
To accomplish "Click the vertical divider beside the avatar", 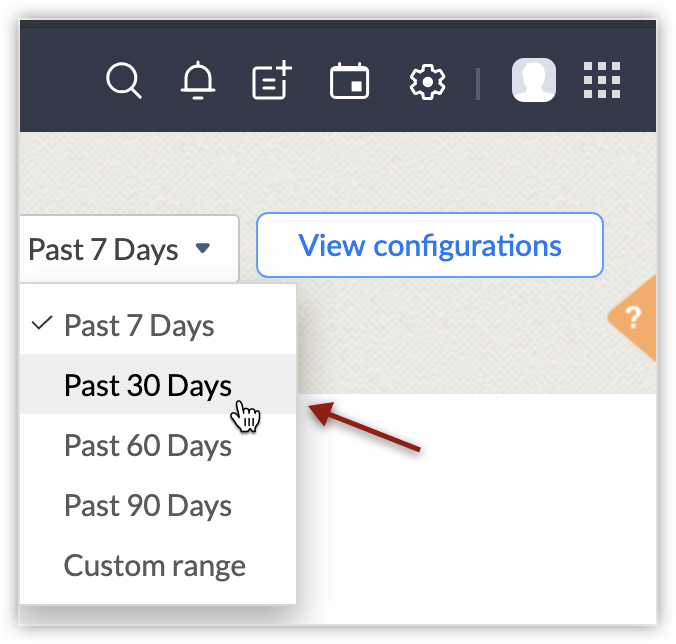I will [x=478, y=82].
